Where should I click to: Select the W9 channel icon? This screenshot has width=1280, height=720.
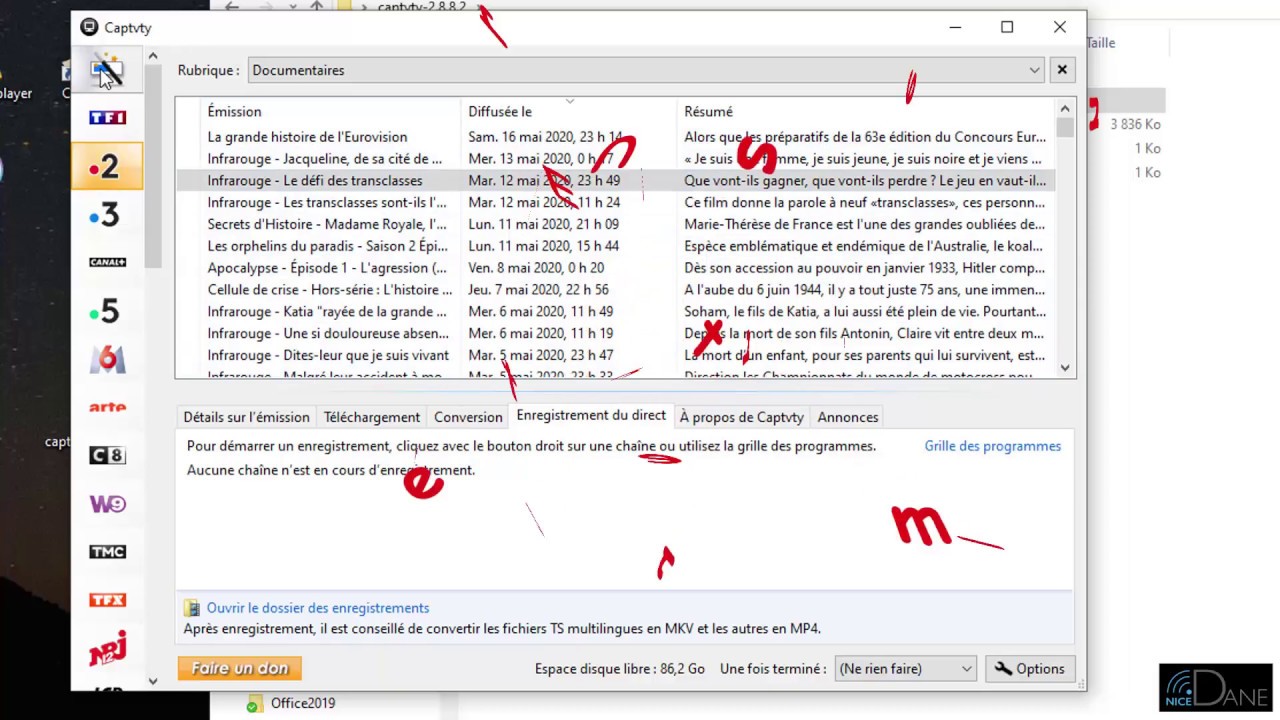click(x=107, y=503)
